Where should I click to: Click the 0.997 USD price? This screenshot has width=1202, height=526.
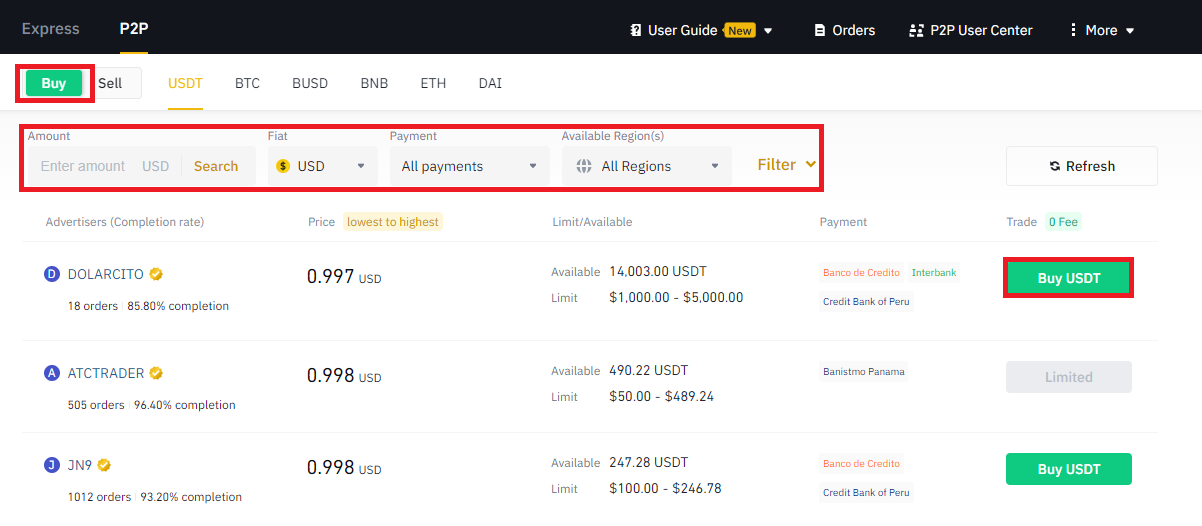(x=344, y=277)
